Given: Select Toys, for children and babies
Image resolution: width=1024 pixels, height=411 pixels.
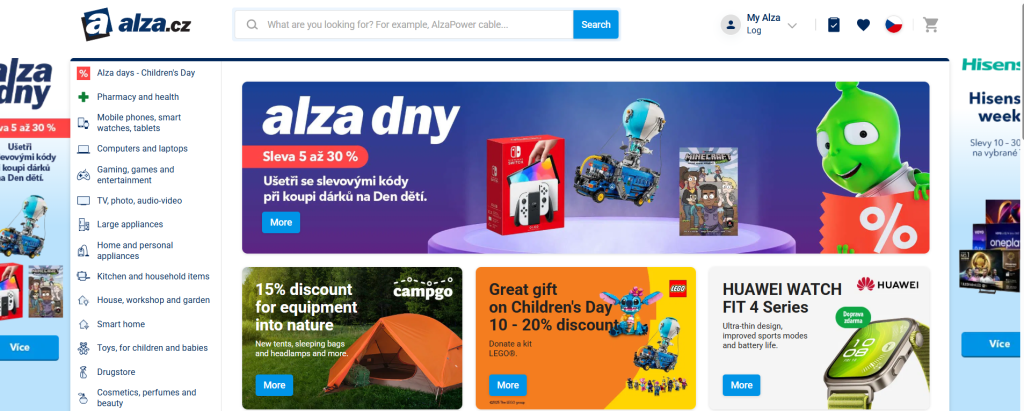Looking at the screenshot, I should click(x=152, y=348).
